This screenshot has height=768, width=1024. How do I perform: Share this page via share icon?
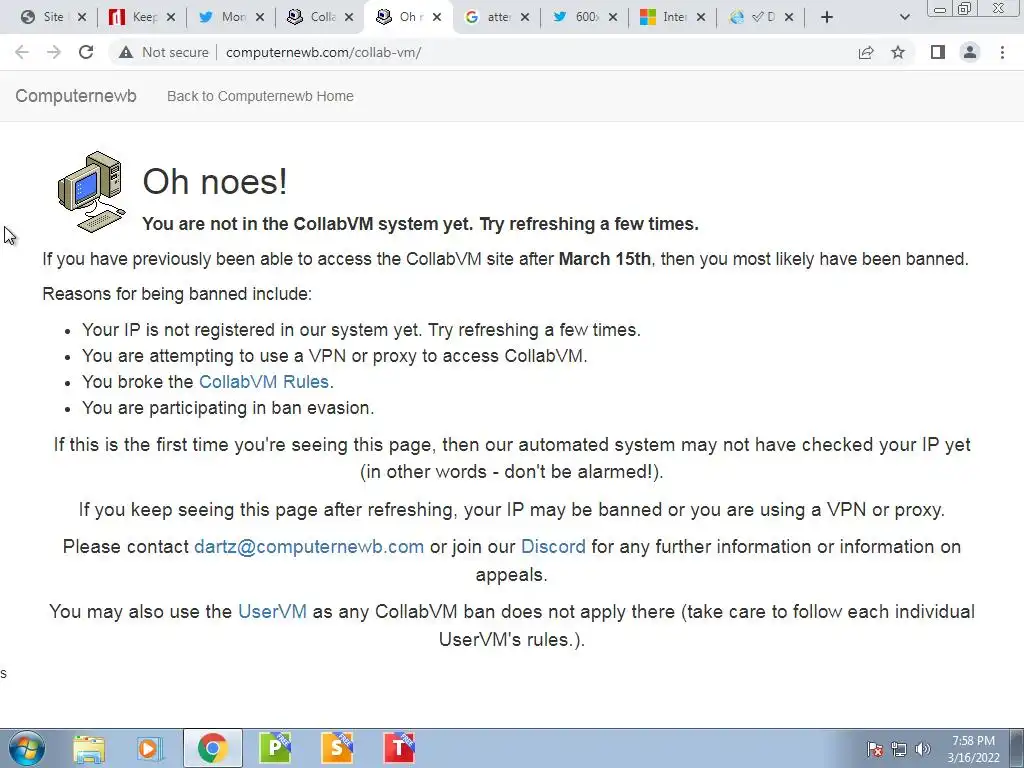pyautogui.click(x=866, y=52)
